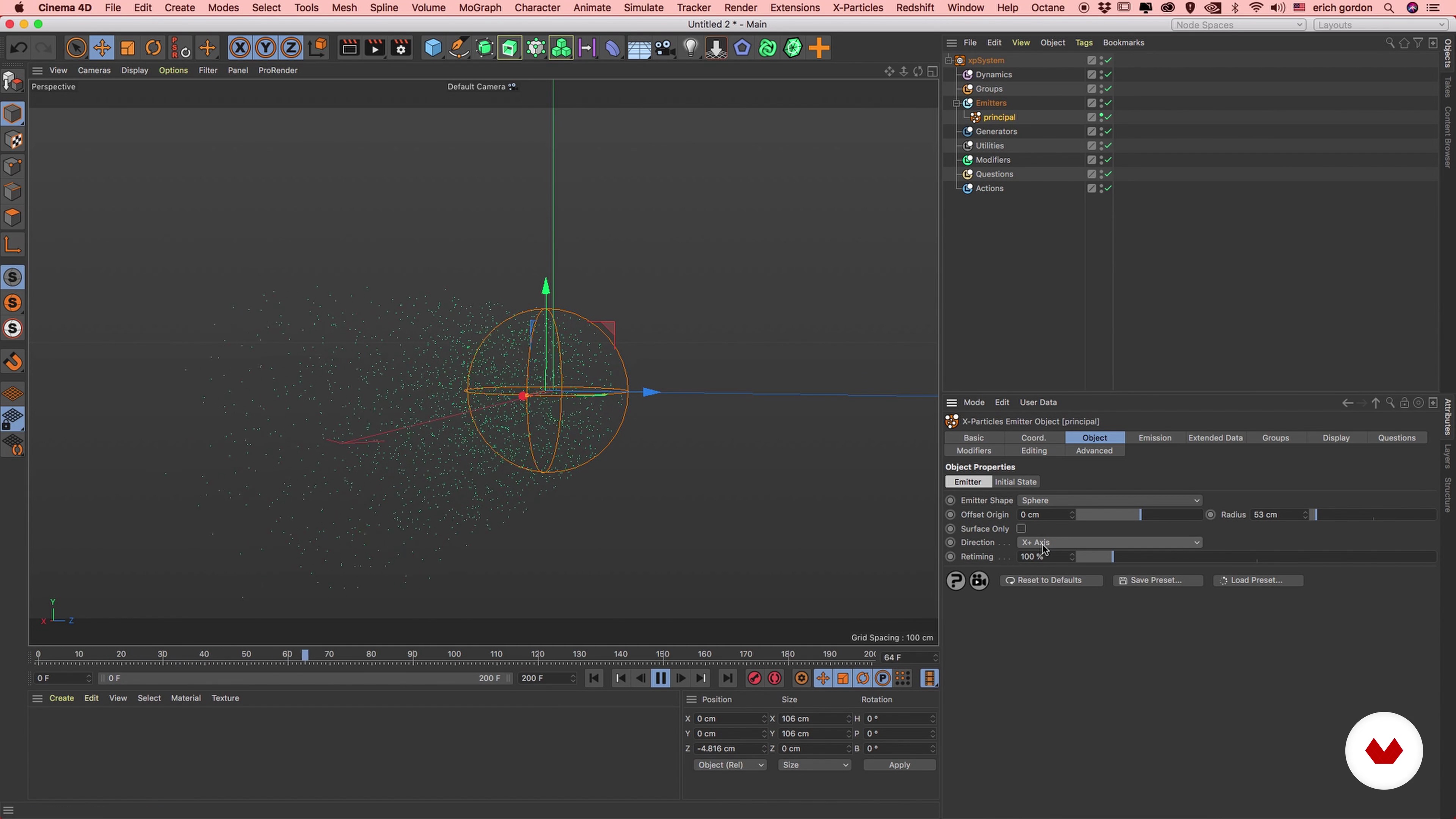
Task: Switch to Advanced tab
Action: (1094, 450)
